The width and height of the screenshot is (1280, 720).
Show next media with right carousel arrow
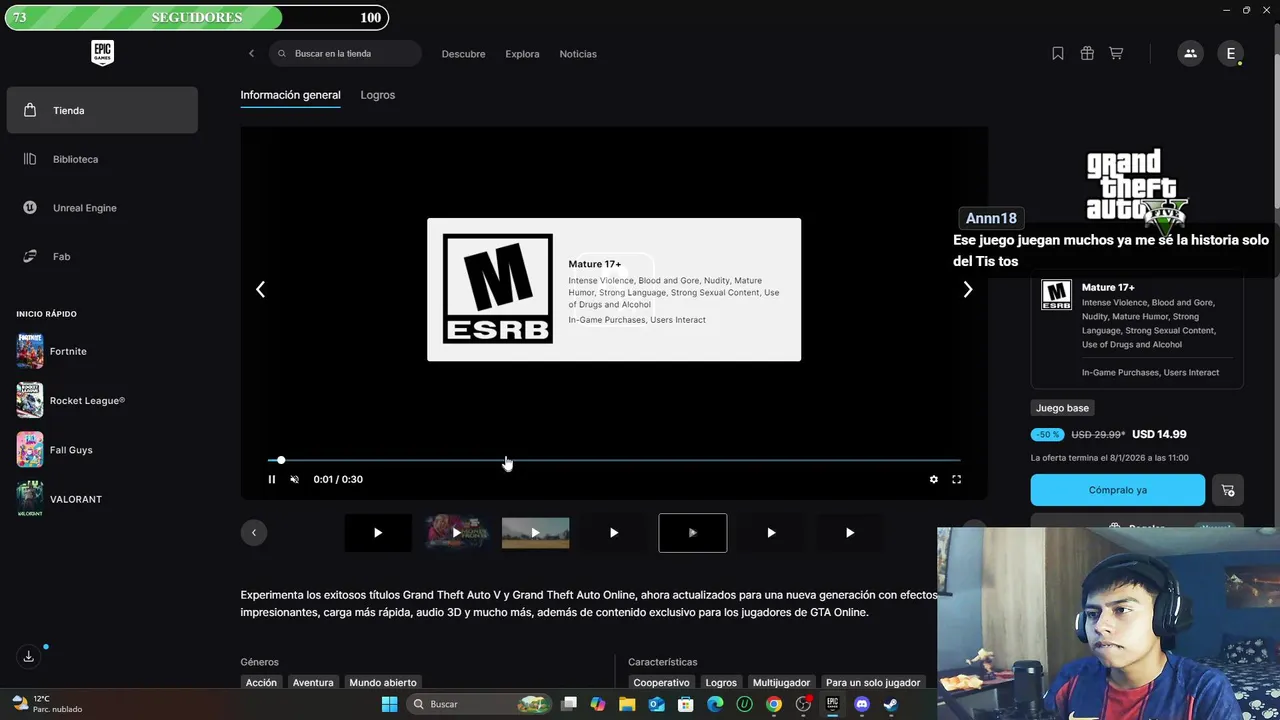(967, 289)
